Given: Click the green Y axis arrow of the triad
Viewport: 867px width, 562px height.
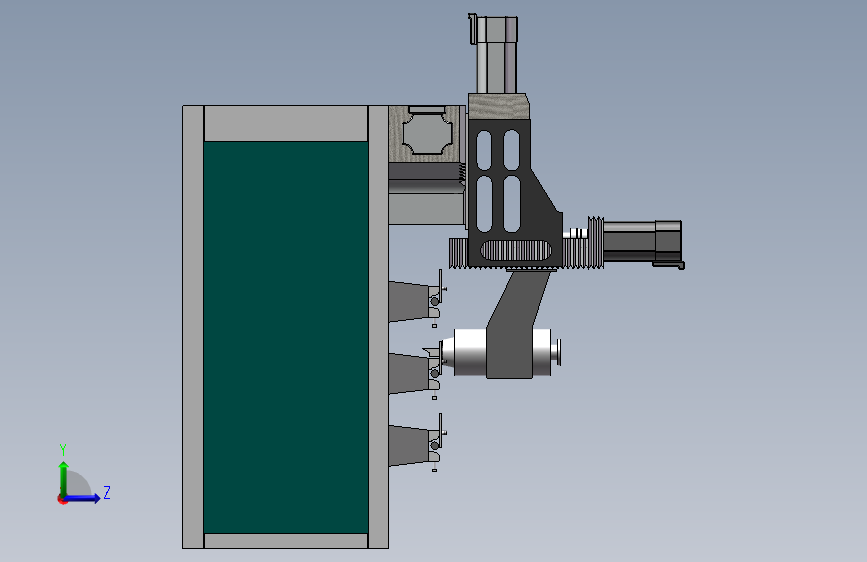Looking at the screenshot, I should click(64, 479).
